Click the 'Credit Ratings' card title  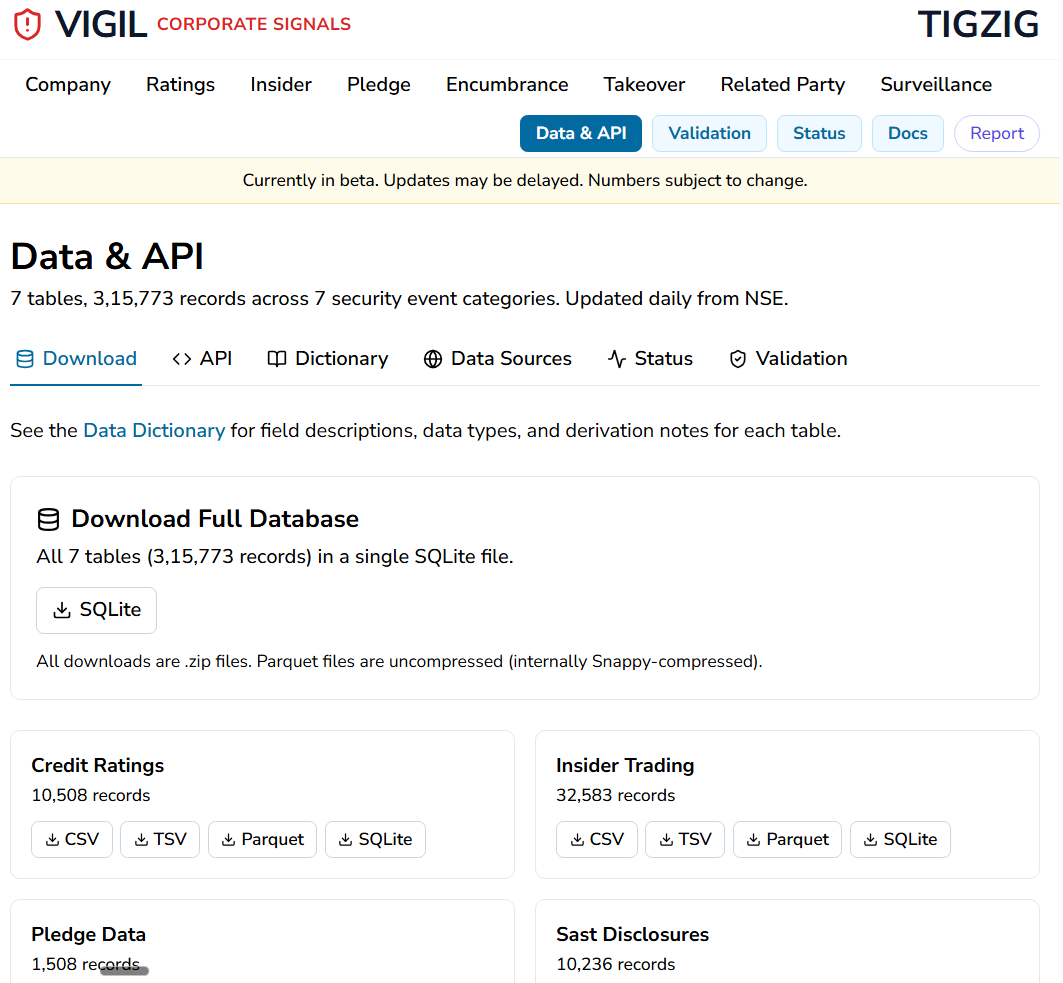[x=98, y=765]
